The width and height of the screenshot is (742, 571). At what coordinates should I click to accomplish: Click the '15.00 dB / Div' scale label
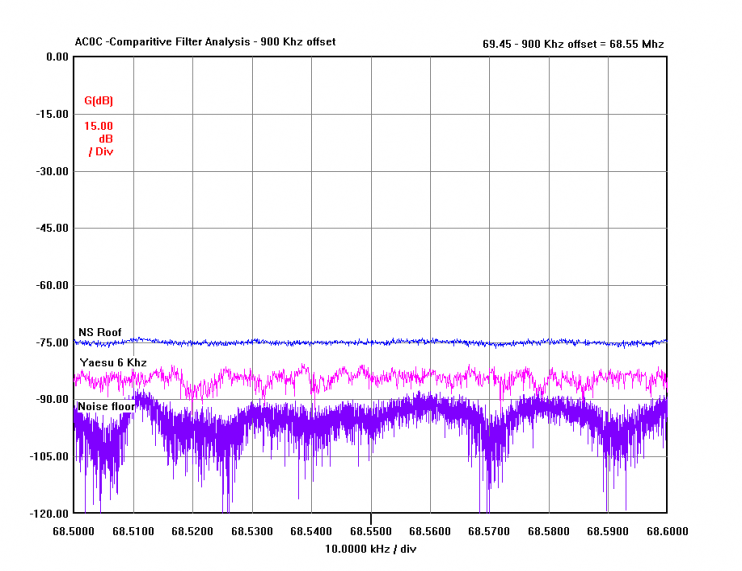[98, 138]
